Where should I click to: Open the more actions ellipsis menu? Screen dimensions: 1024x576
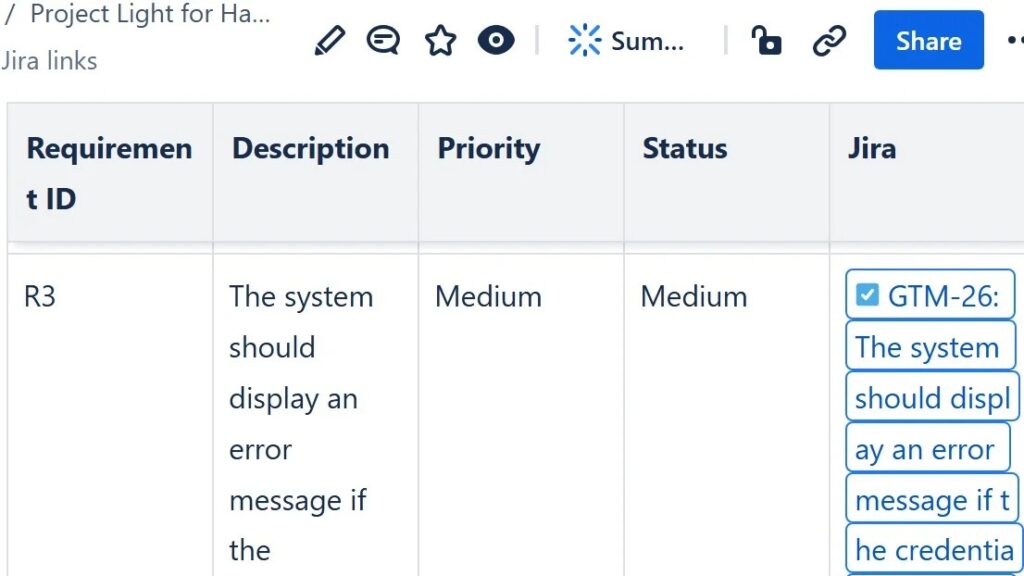pos(1014,41)
